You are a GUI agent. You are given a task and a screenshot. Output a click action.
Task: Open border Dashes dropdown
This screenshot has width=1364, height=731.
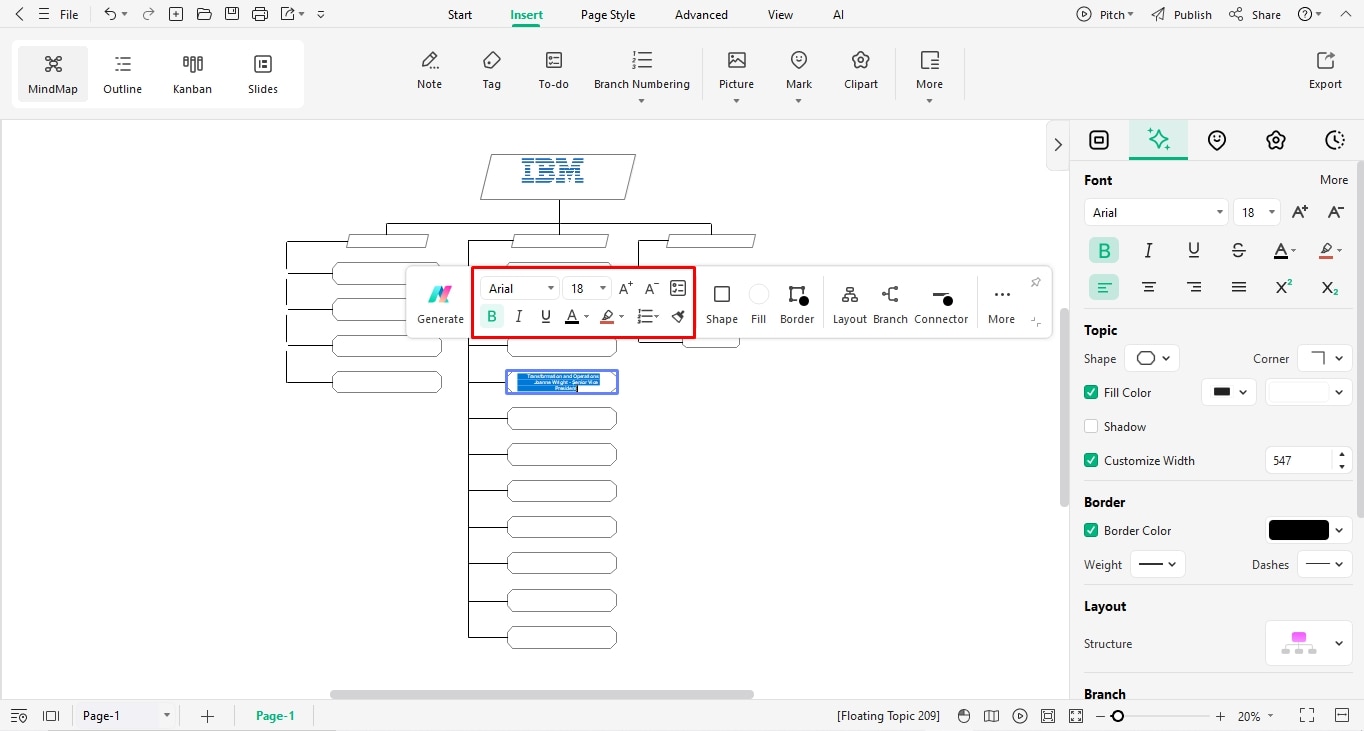tap(1325, 564)
